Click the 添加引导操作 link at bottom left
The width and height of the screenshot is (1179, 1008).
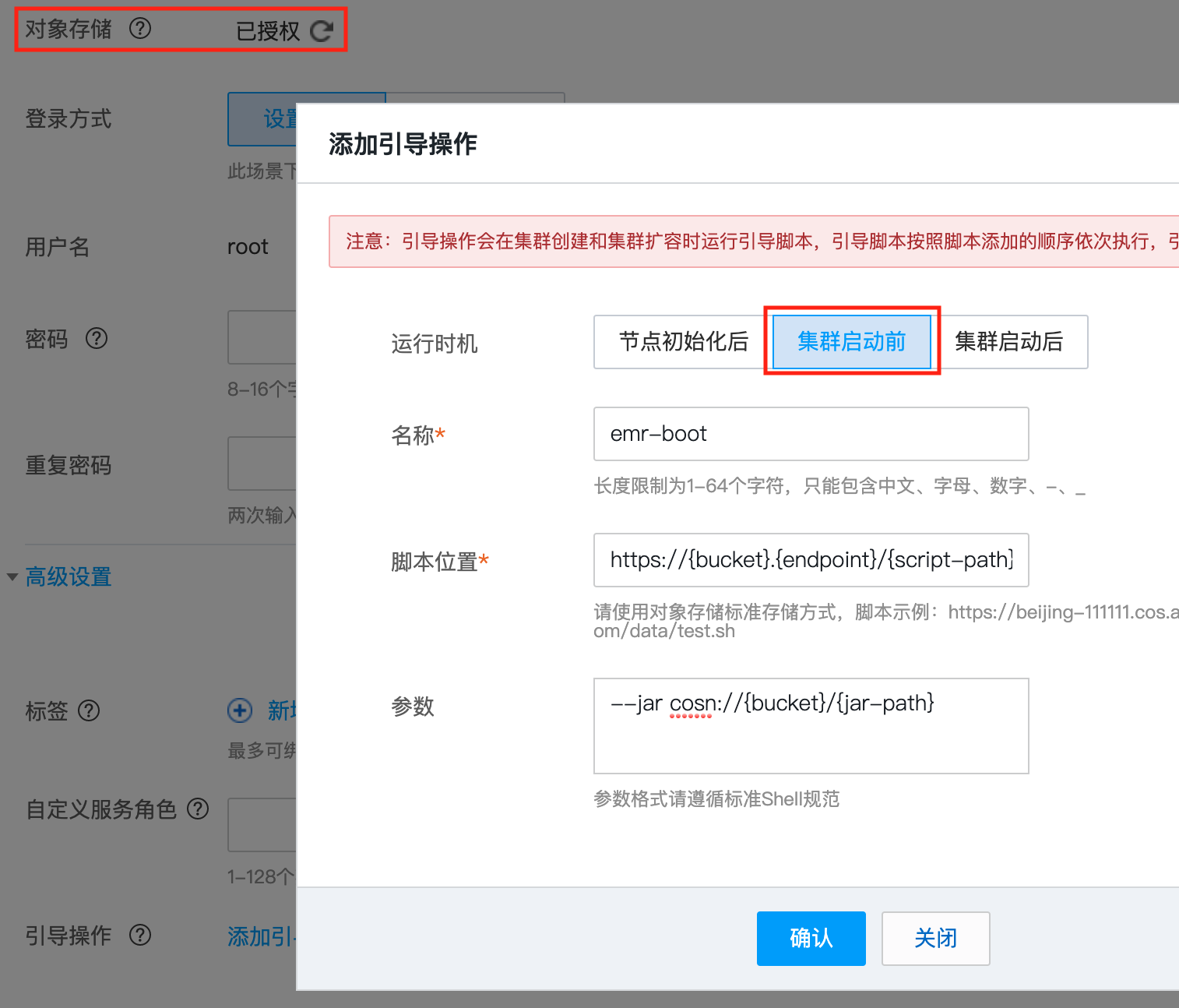tap(261, 936)
